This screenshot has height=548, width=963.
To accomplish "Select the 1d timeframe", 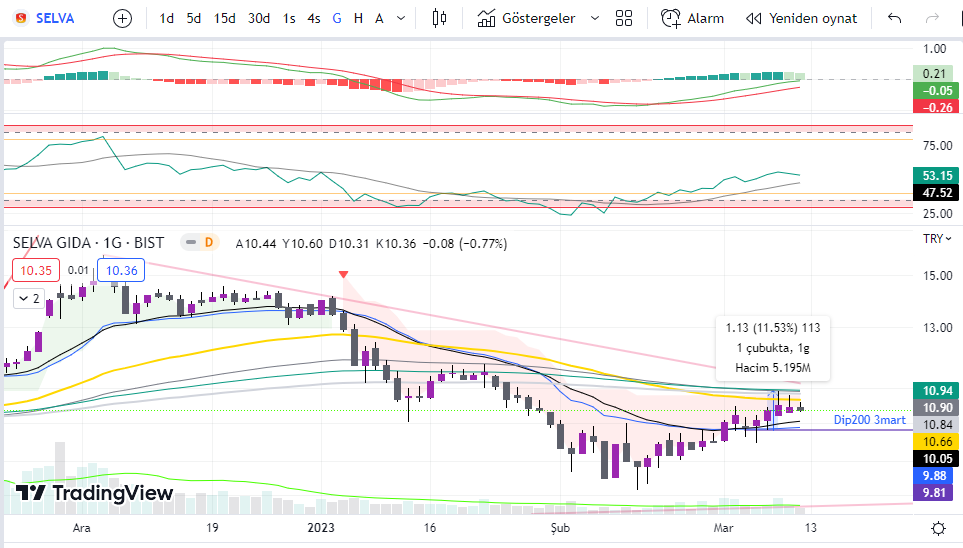I will pyautogui.click(x=166, y=18).
